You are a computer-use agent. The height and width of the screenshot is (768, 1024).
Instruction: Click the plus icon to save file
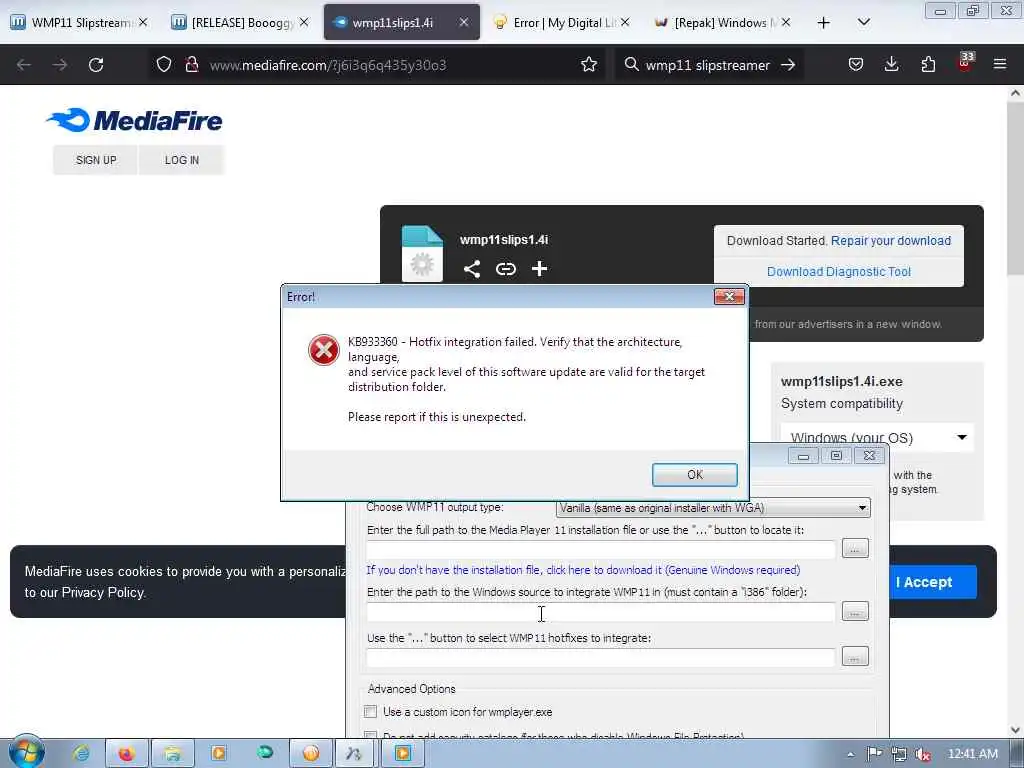tap(539, 269)
